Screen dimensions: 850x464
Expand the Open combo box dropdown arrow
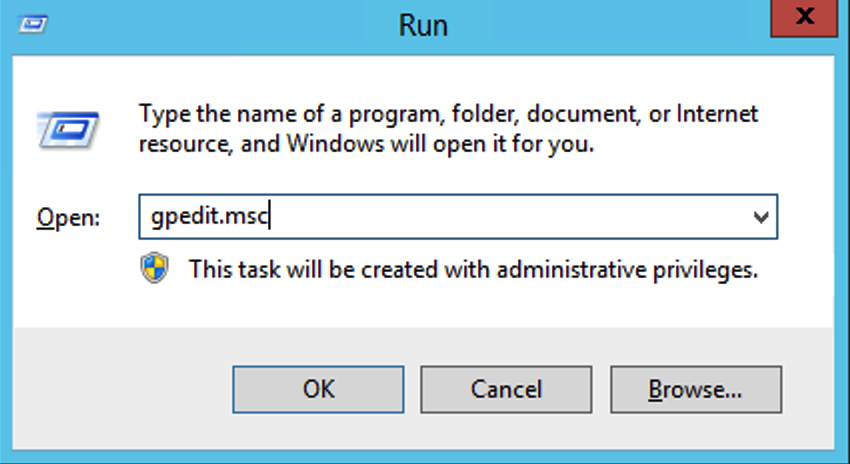(x=761, y=217)
